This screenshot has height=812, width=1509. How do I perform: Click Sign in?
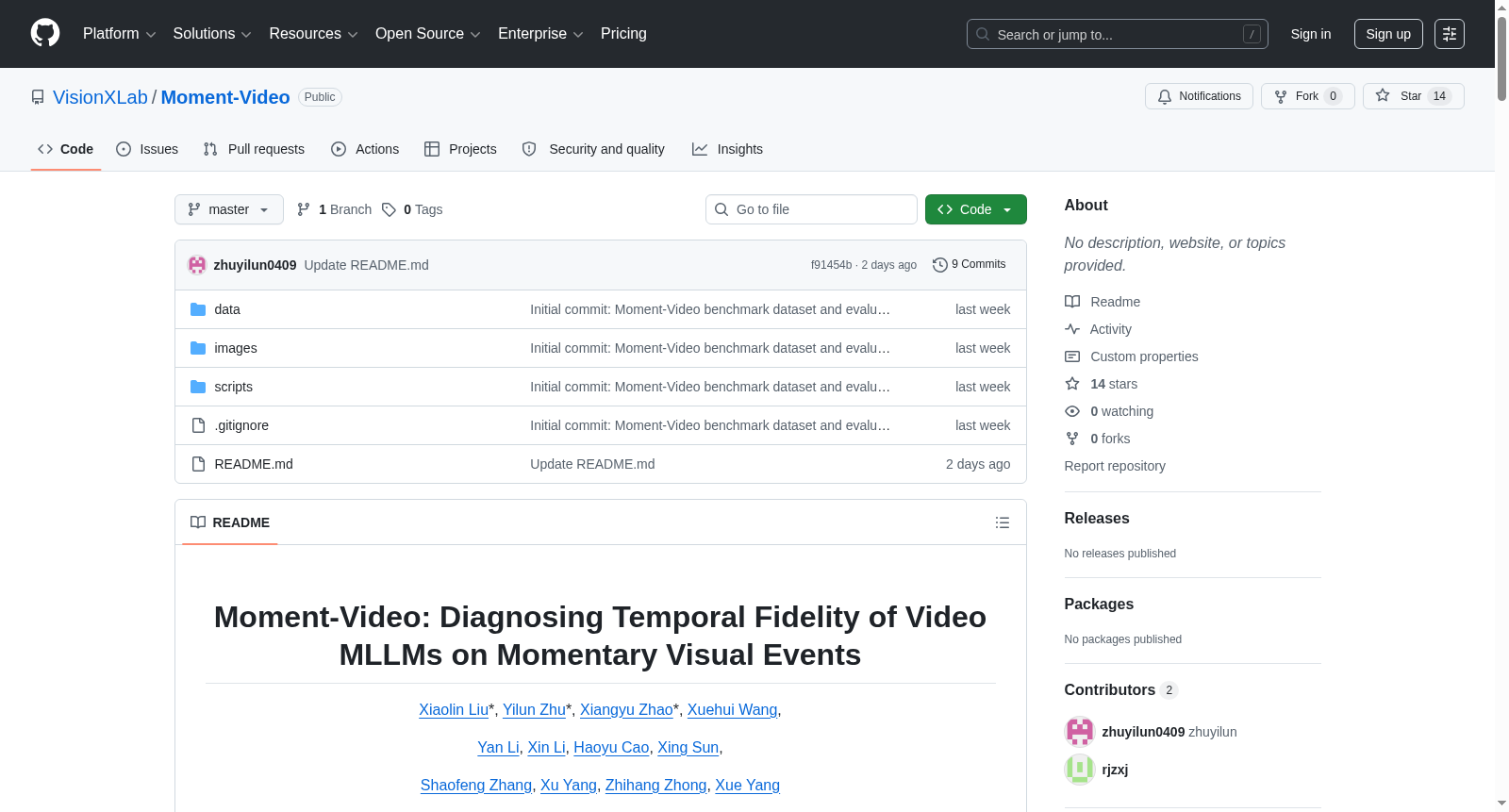coord(1311,34)
